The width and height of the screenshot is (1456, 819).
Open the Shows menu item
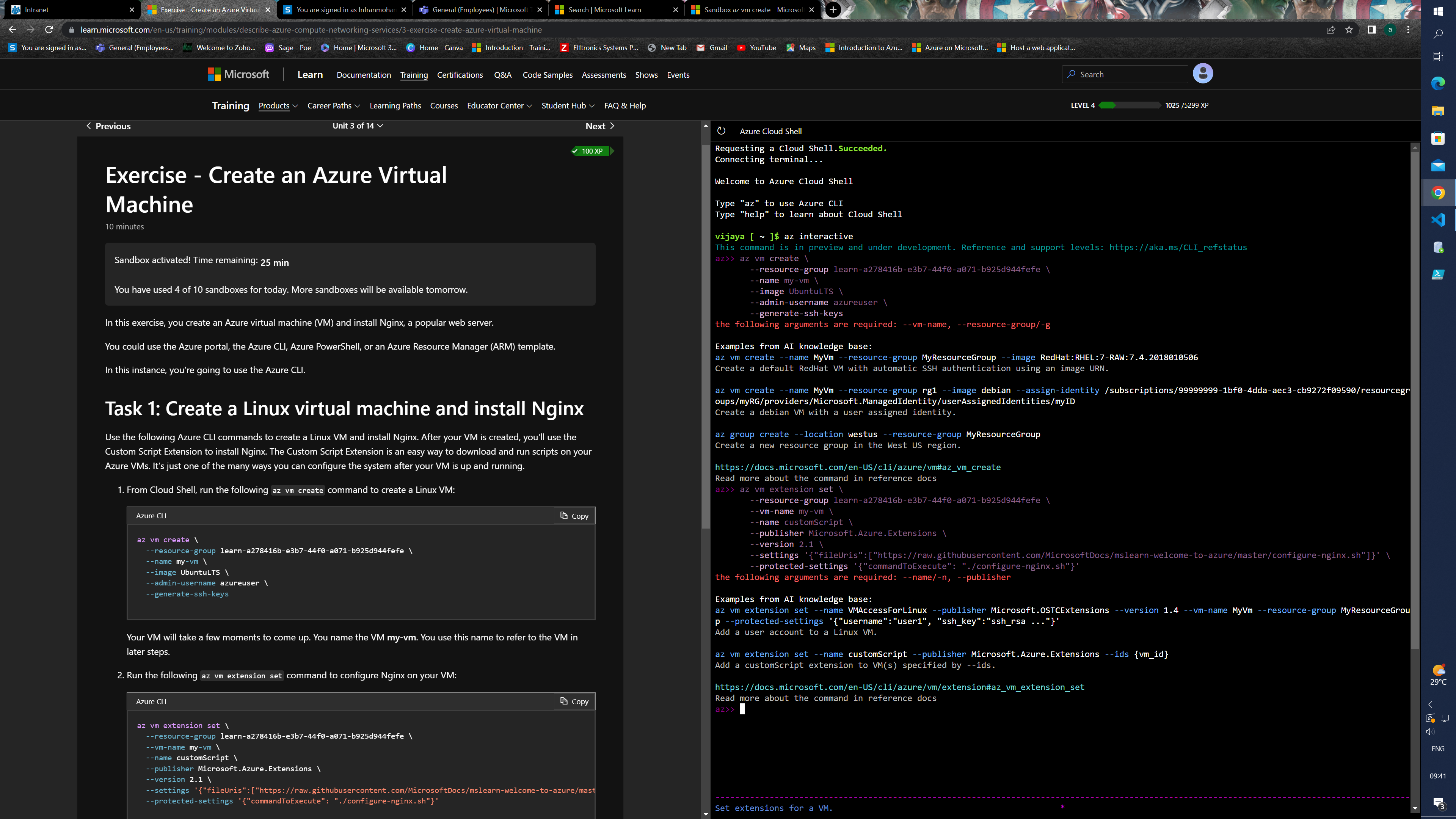pyautogui.click(x=646, y=75)
